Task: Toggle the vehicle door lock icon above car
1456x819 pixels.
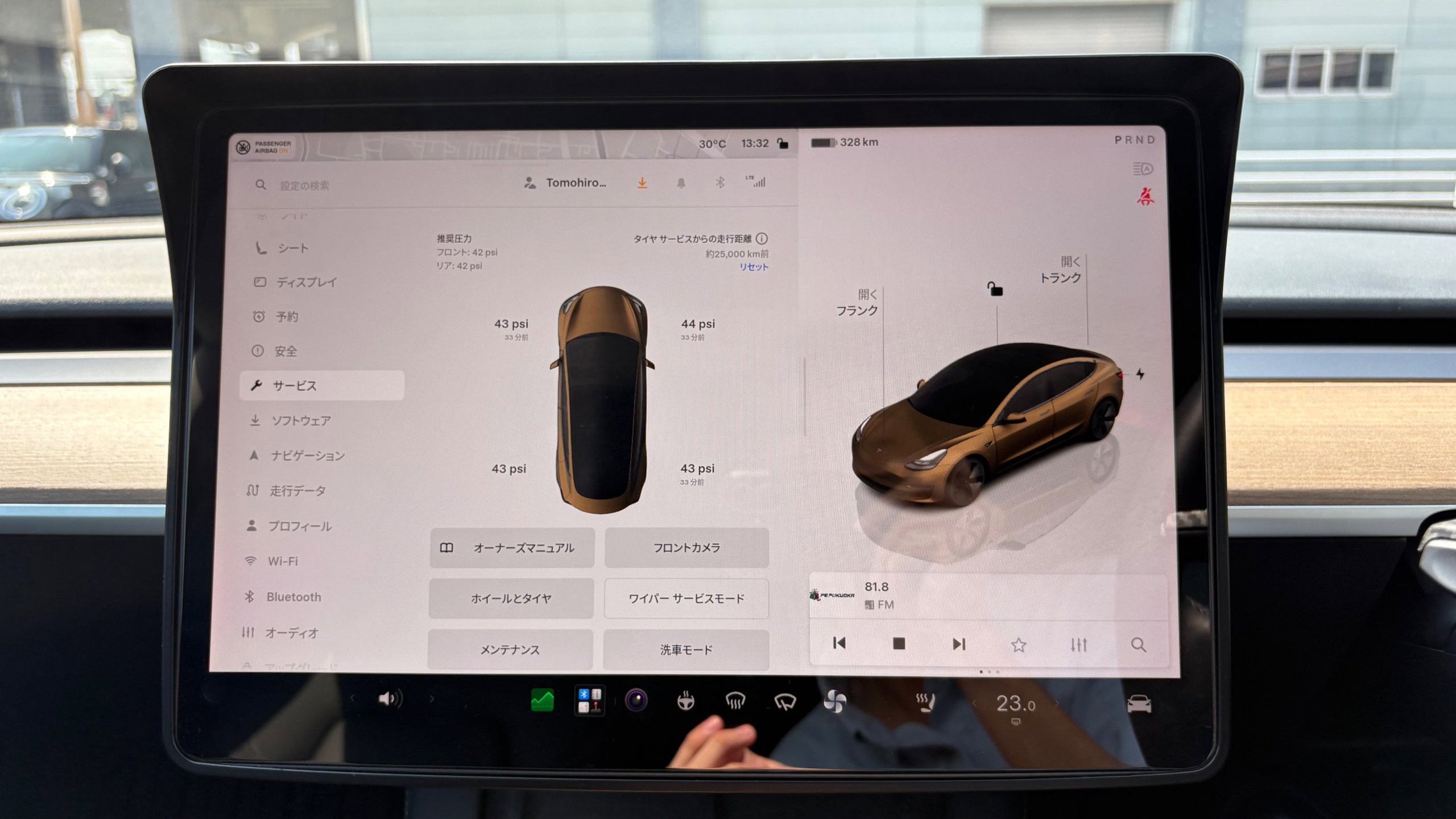Action: pyautogui.click(x=995, y=289)
